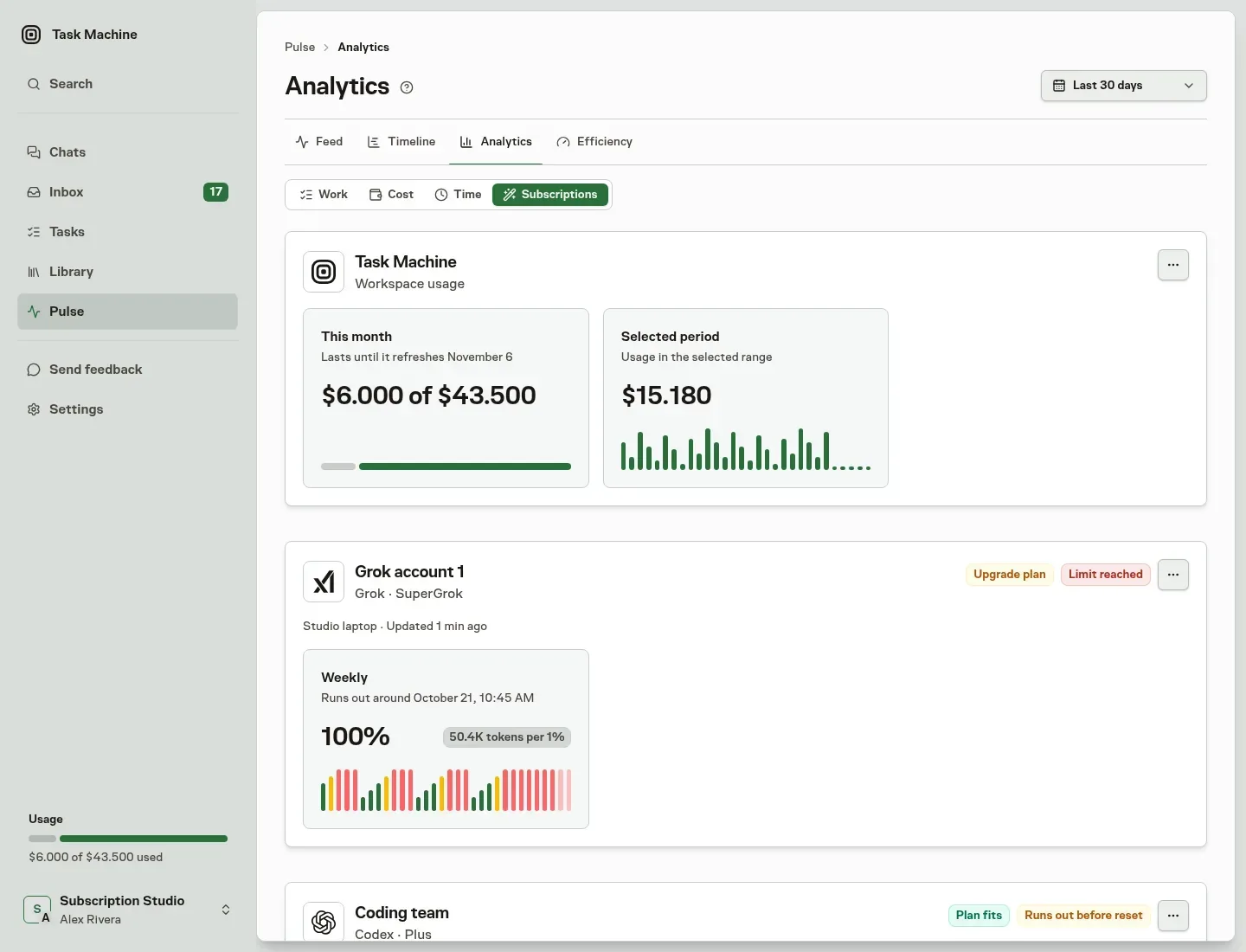Click the breadcrumb chevron after Pulse

[326, 48]
